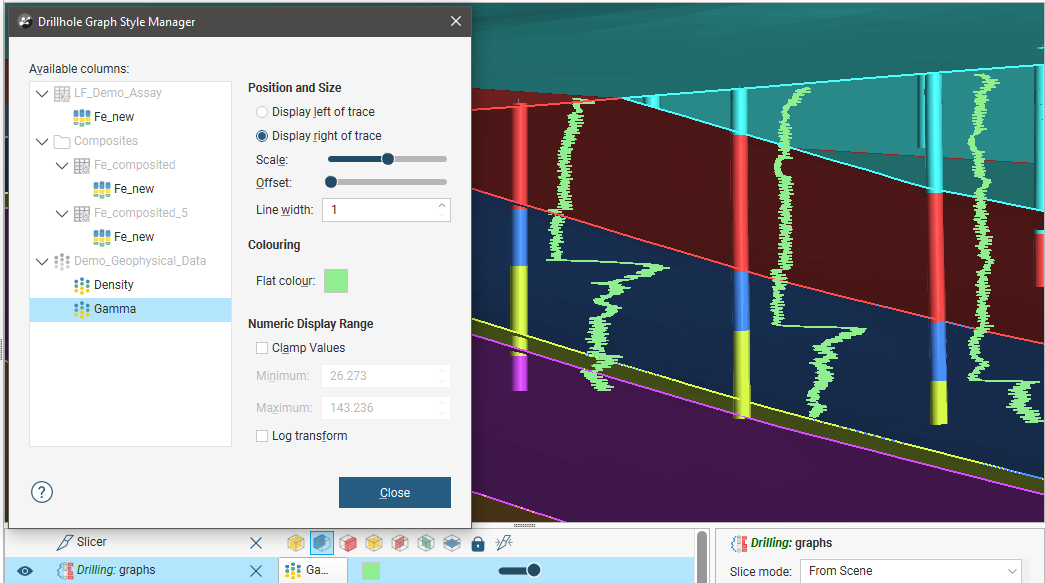Select the Density column in the tree
Image resolution: width=1045 pixels, height=583 pixels.
point(113,285)
